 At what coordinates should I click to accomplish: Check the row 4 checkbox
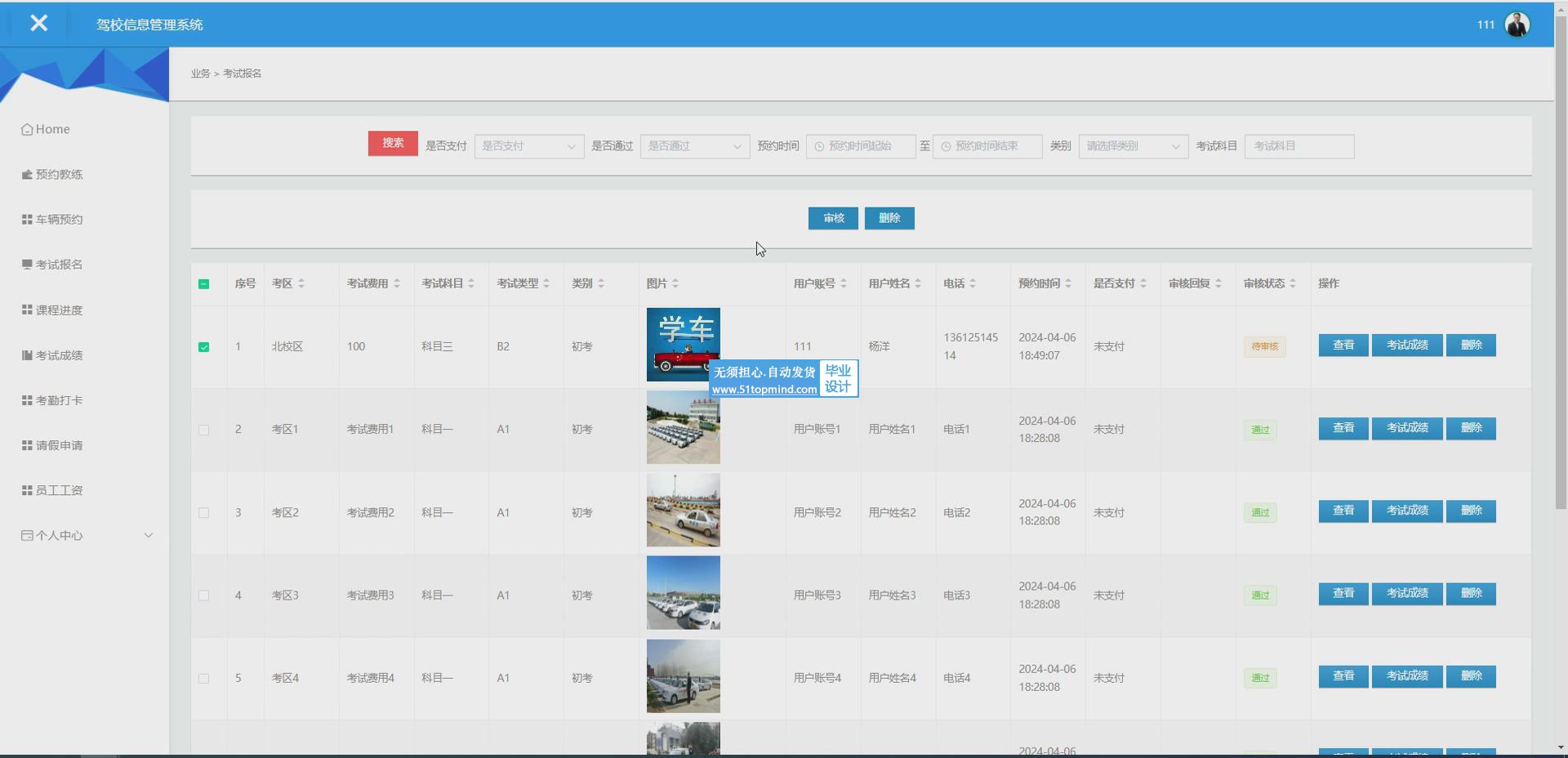pyautogui.click(x=204, y=596)
